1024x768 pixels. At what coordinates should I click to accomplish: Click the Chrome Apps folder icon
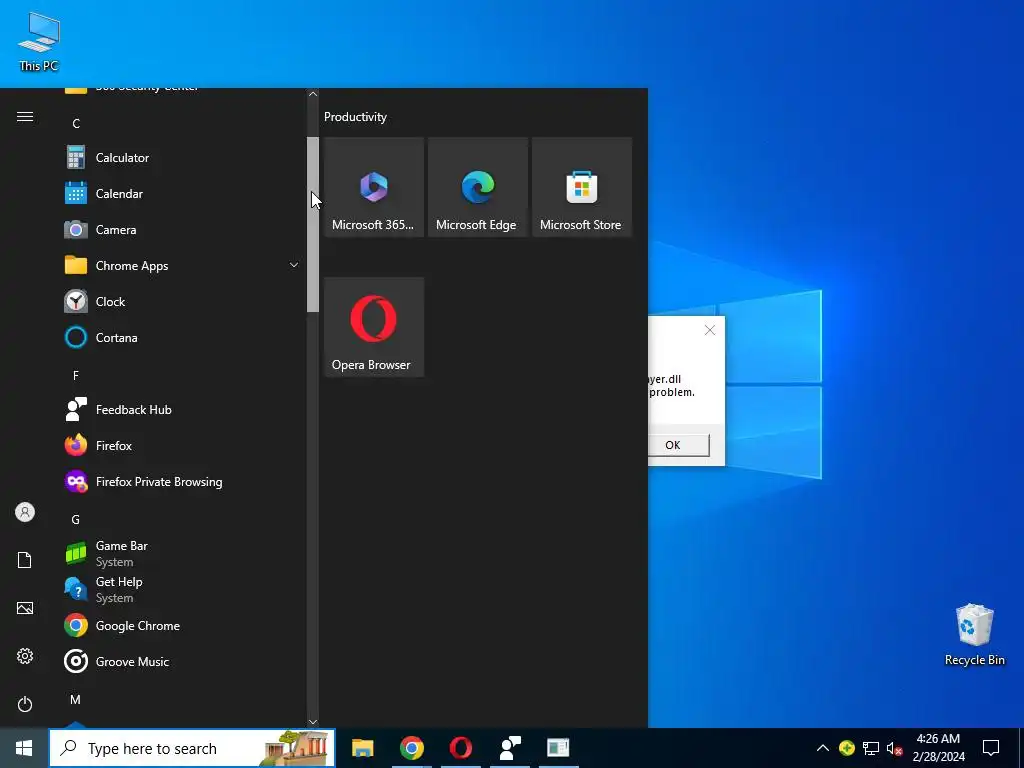coord(76,265)
